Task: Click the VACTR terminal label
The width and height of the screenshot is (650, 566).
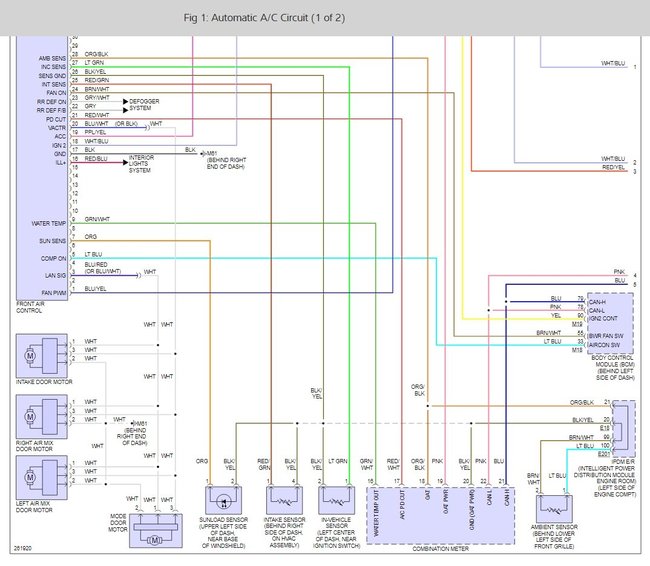Action: [57, 128]
